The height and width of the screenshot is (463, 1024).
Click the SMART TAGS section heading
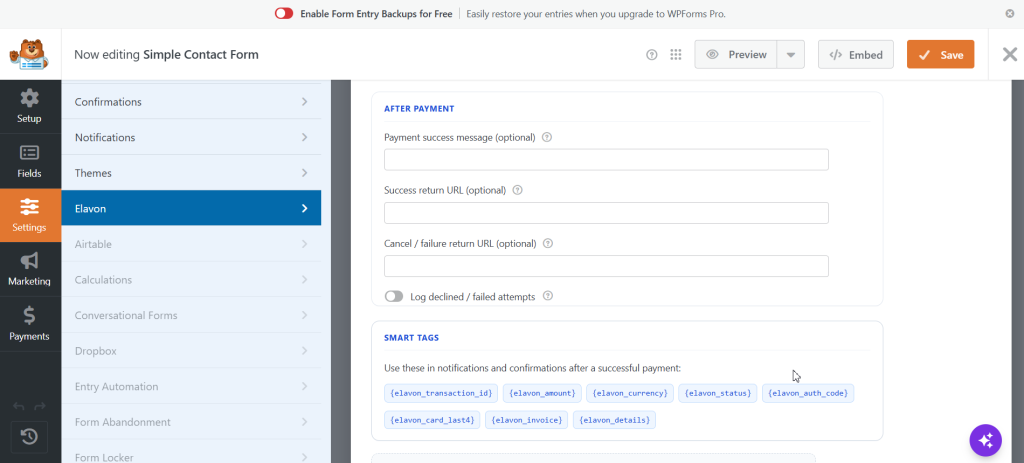411,338
